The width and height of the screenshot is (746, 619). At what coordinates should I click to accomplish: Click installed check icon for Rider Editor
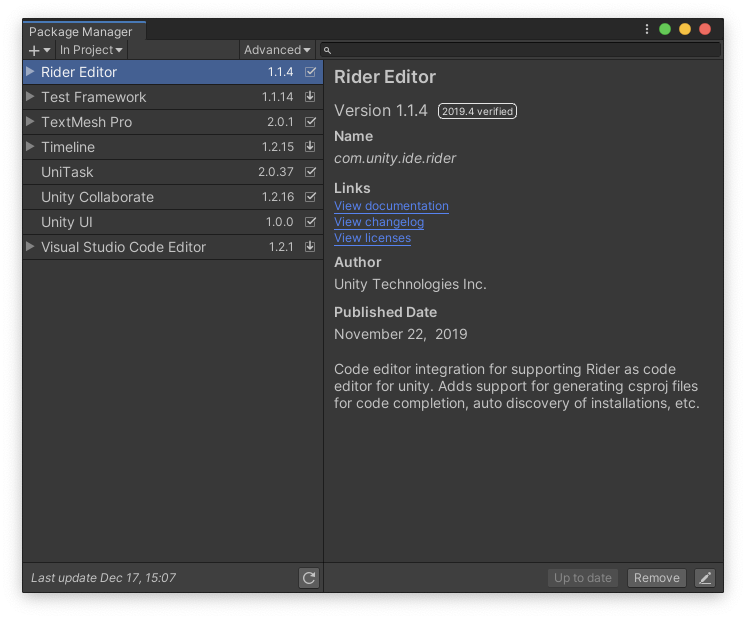pos(310,72)
